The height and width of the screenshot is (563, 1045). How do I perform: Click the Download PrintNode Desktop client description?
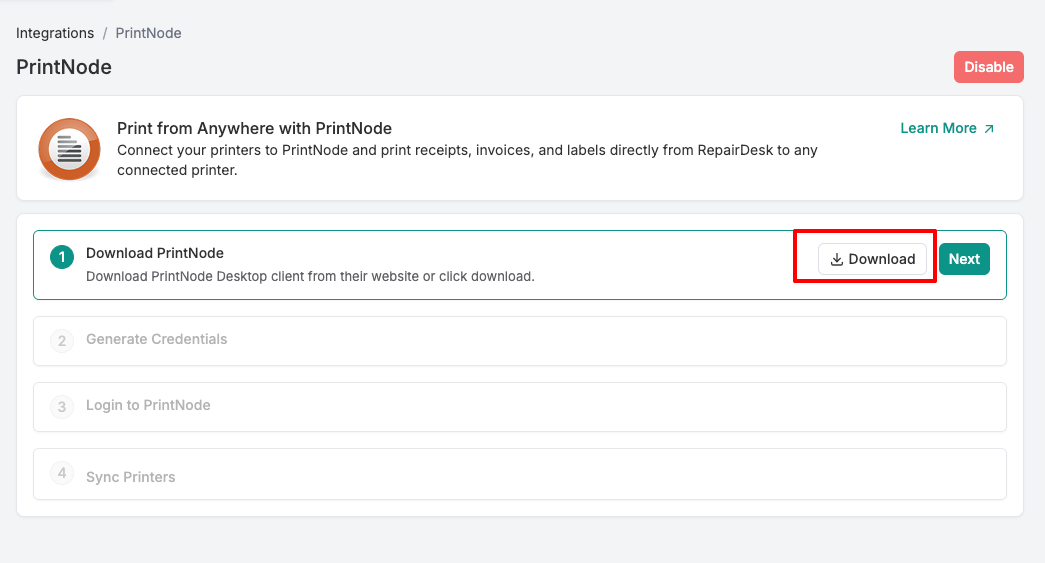pyautogui.click(x=310, y=276)
